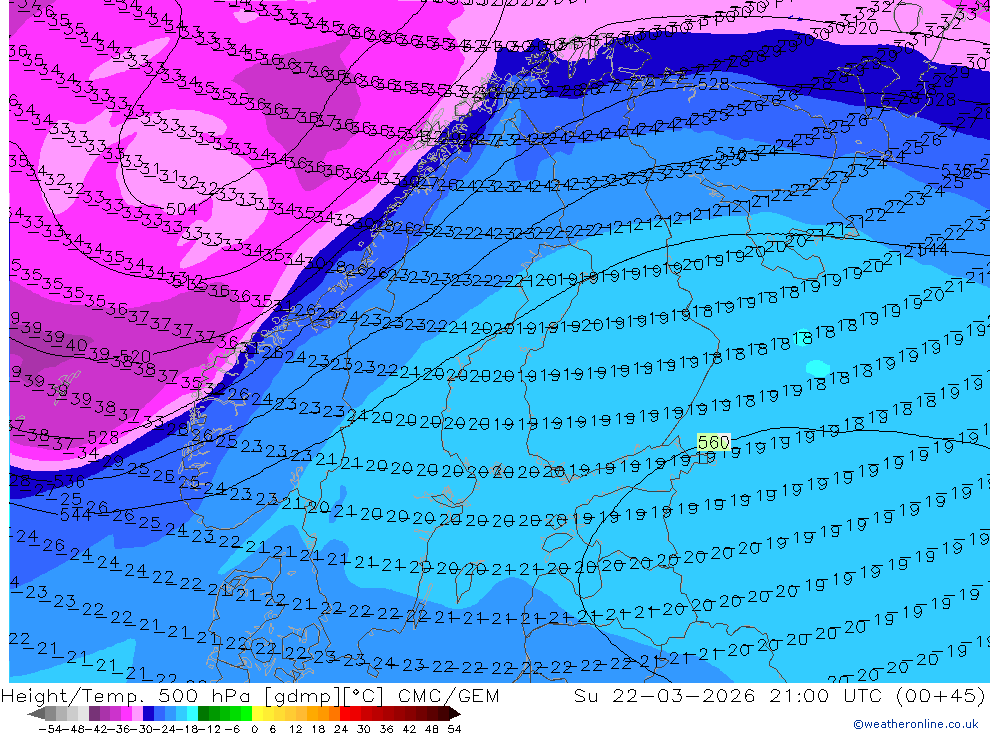Click the yellow legend swatch at 0
Viewport: 1000px width, 733px height.
[258, 713]
